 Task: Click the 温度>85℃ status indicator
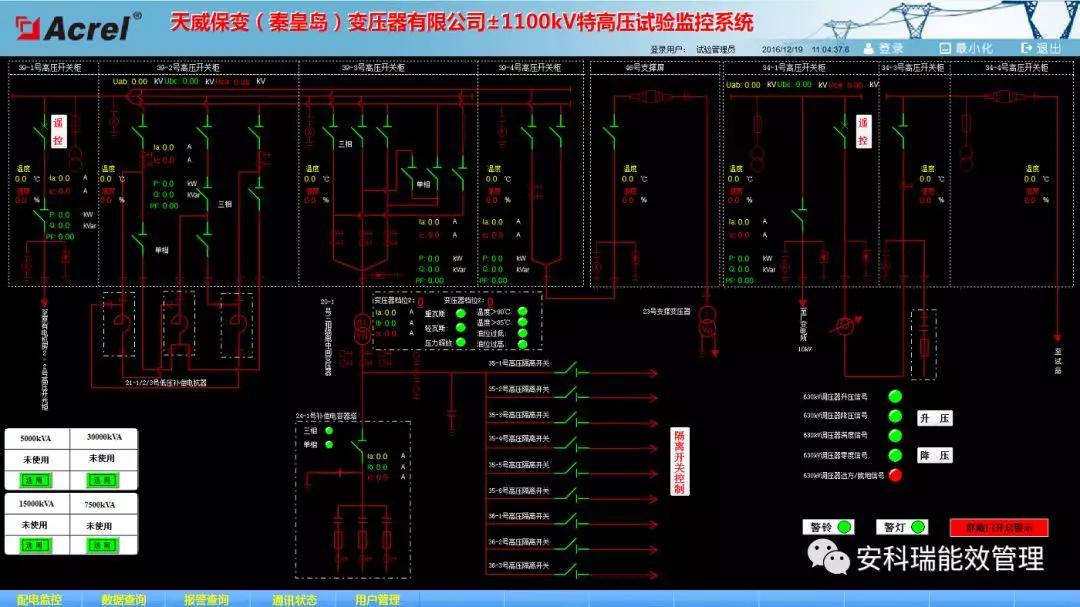coord(523,322)
